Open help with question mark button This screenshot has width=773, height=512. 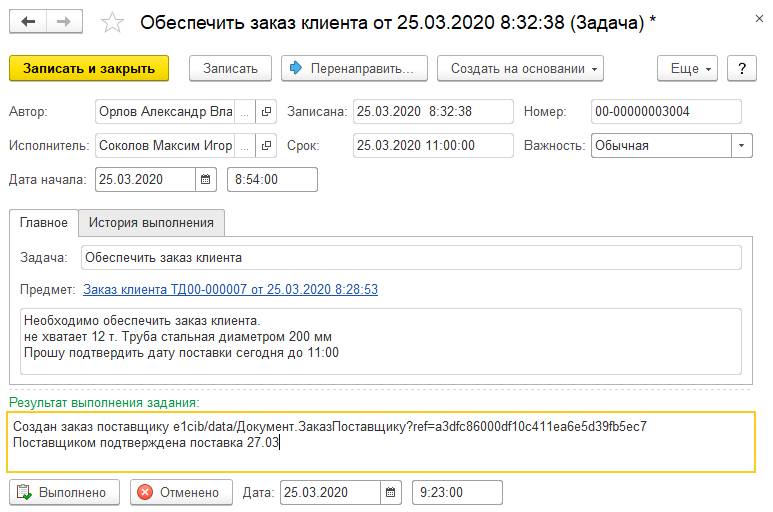(741, 68)
